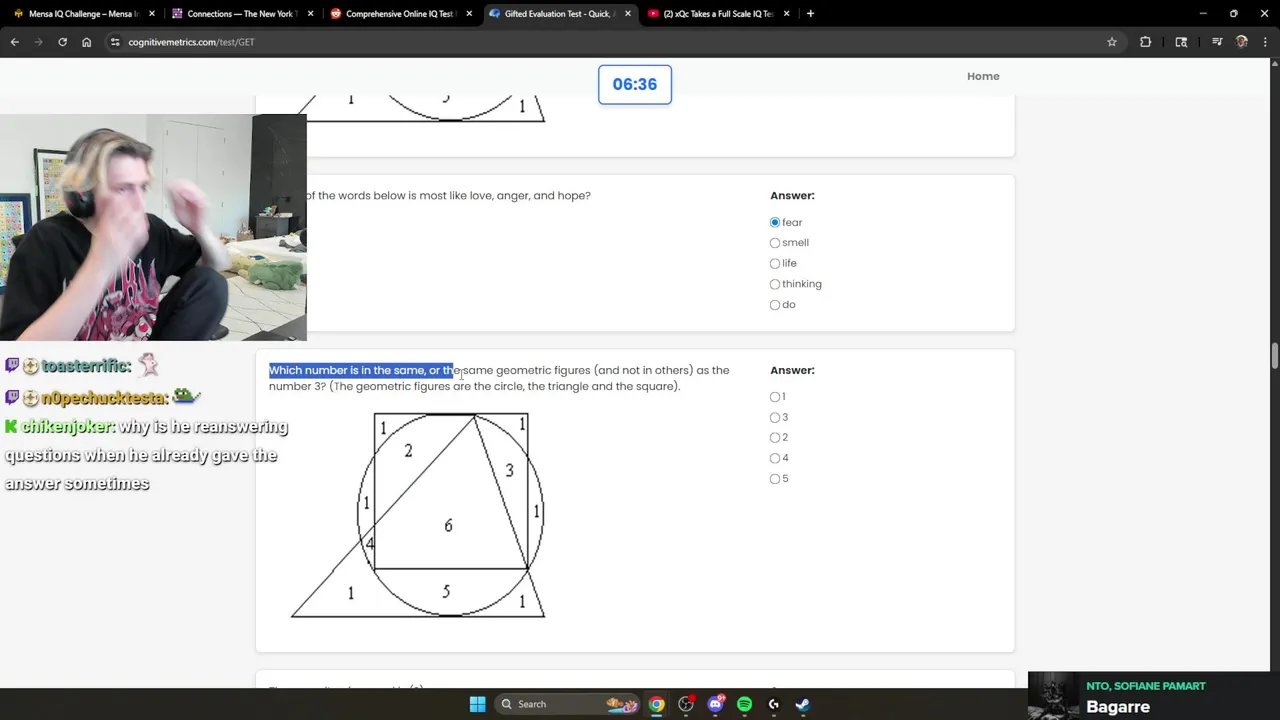Choose answer 4 for the figure question
Screen dimensions: 1280x720
click(775, 458)
